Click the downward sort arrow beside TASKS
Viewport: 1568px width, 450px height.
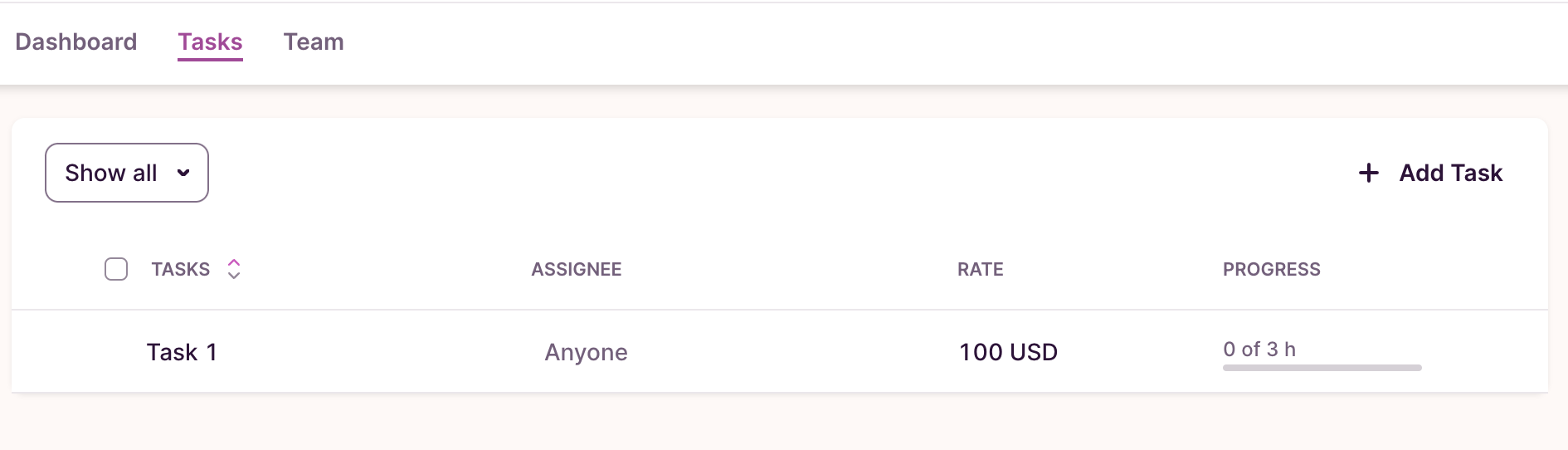tap(234, 276)
